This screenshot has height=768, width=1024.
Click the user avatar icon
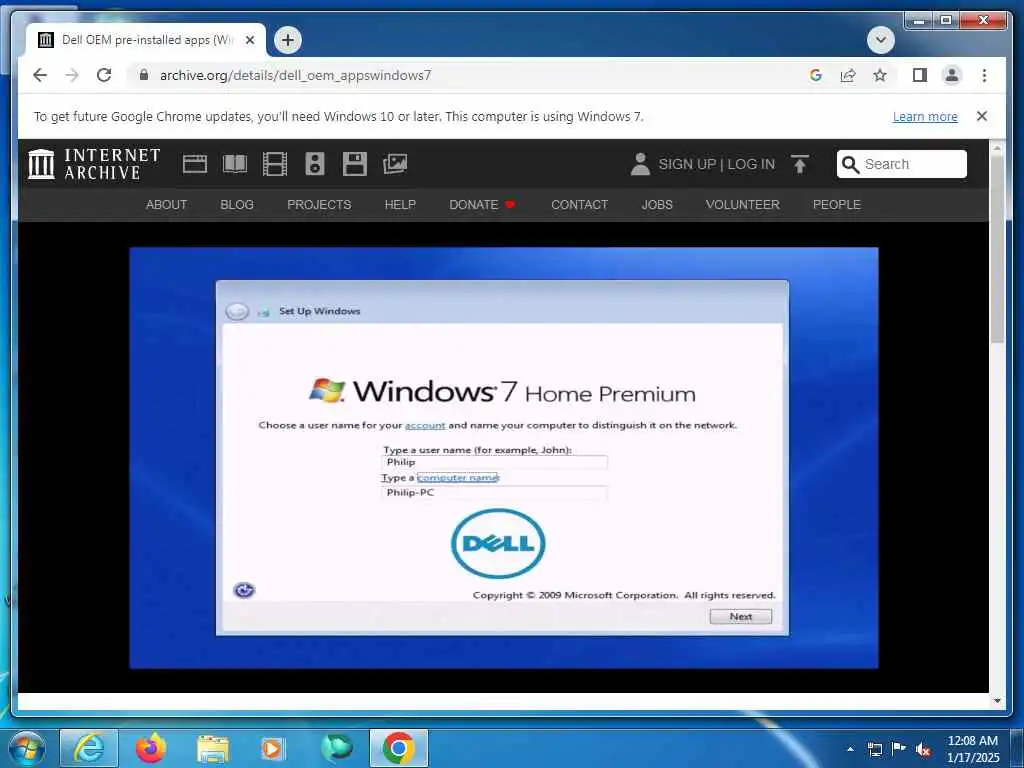[x=640, y=164]
